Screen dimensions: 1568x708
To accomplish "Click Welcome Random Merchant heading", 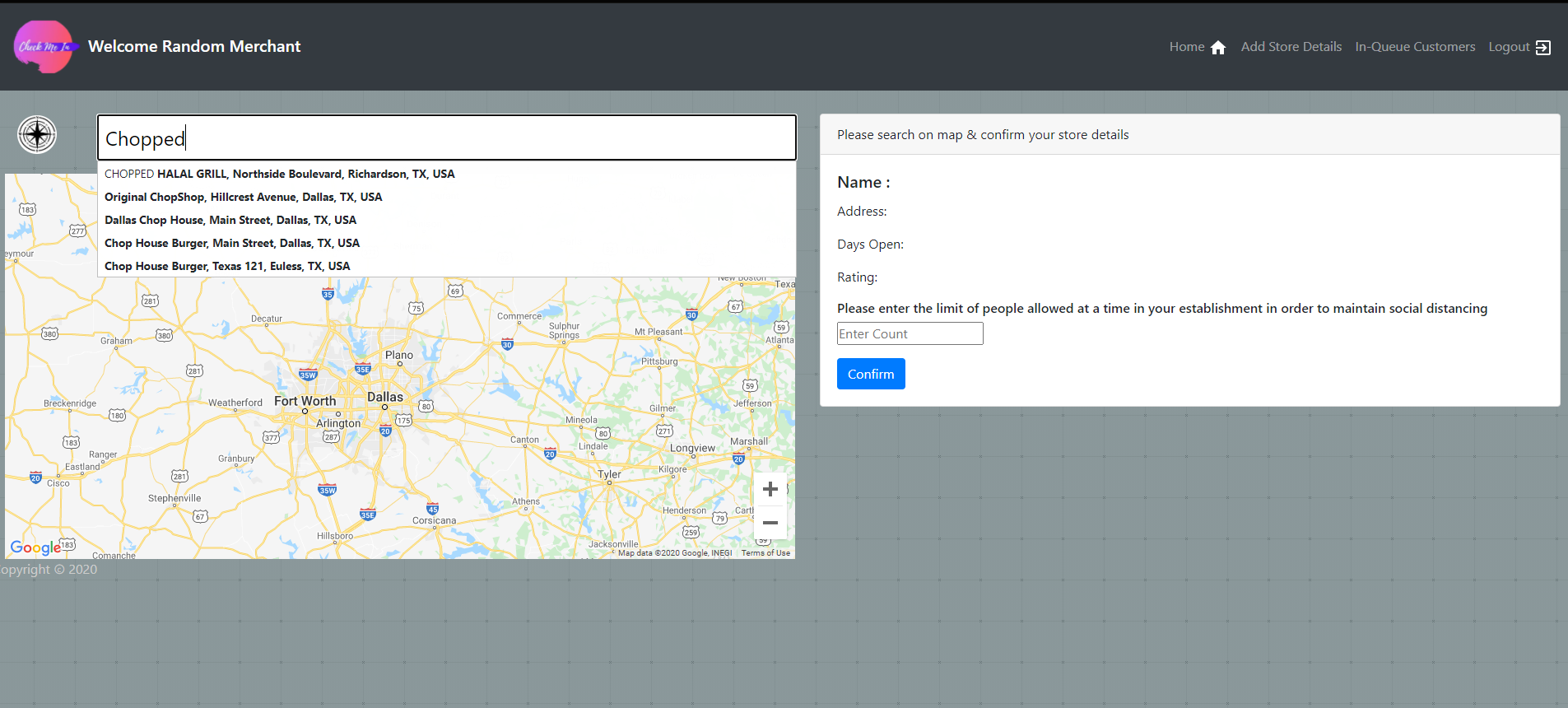I will tap(194, 47).
